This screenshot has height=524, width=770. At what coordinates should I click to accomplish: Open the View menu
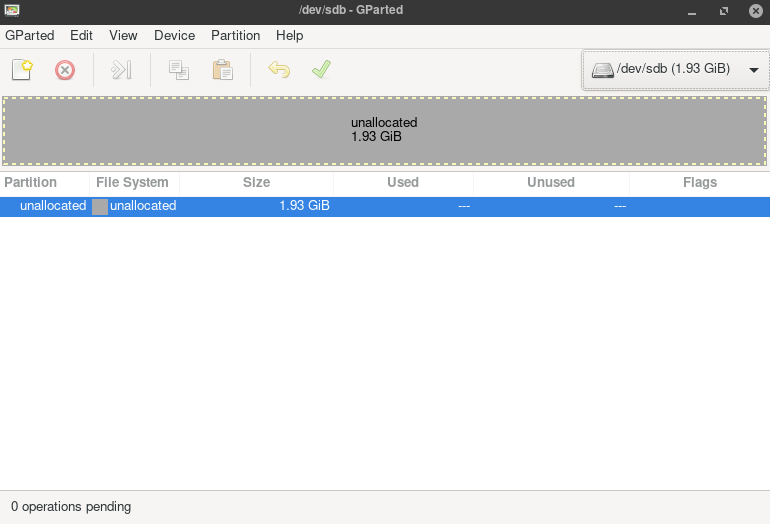123,35
